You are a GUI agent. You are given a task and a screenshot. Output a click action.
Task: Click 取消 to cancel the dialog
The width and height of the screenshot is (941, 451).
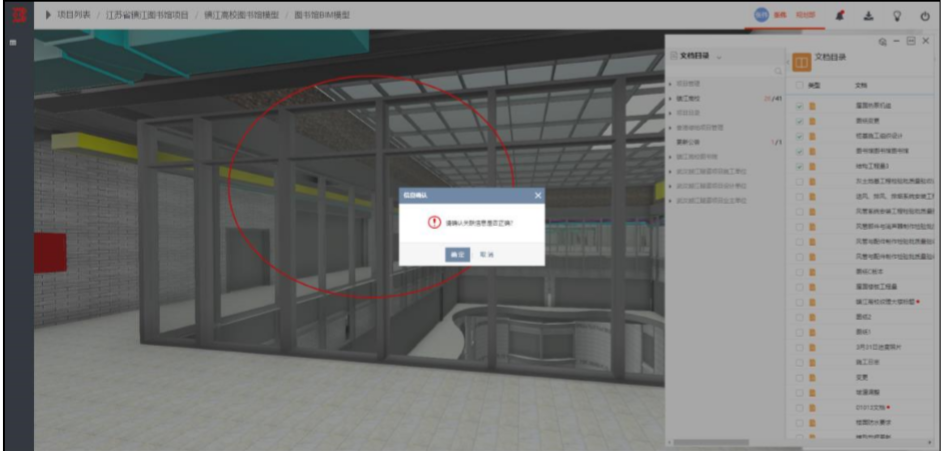(x=487, y=255)
